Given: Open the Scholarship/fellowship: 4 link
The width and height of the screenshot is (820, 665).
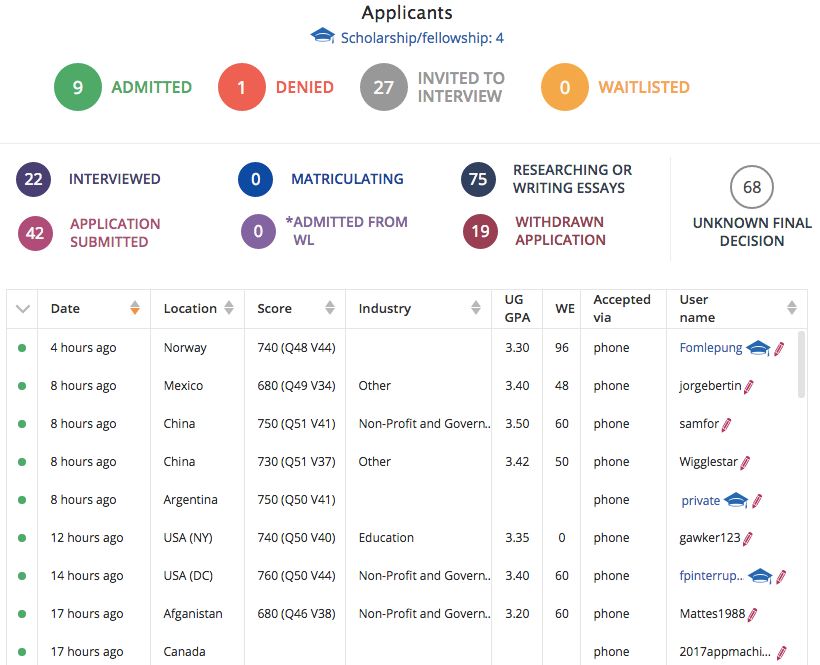Looking at the screenshot, I should coord(422,38).
